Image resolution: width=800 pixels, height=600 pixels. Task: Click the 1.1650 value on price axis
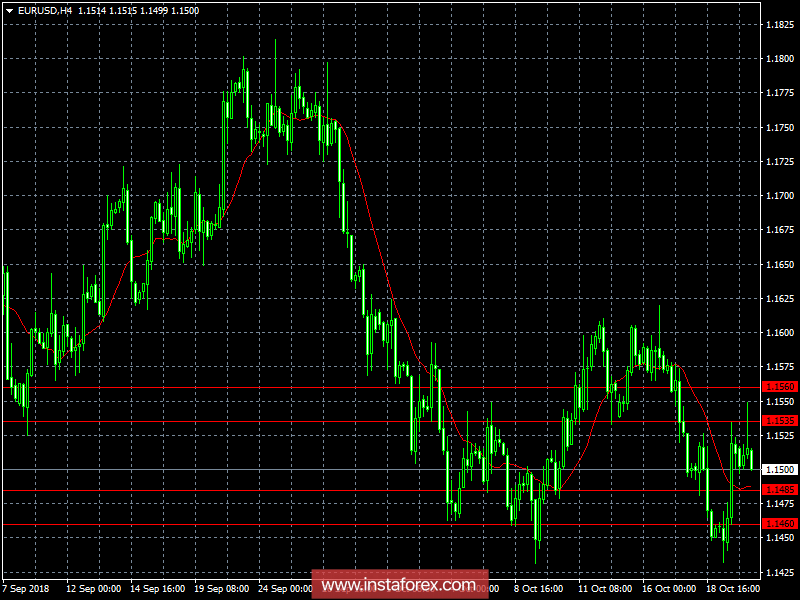[779, 265]
